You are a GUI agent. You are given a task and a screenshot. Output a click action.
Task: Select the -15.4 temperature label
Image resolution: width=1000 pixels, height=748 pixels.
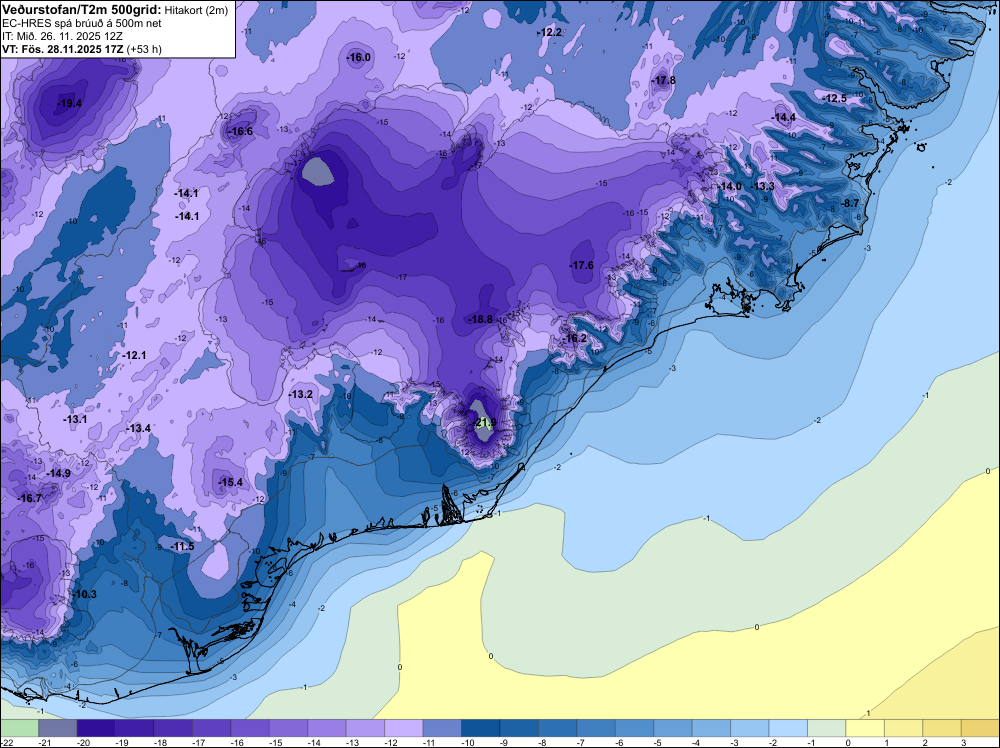coord(230,482)
